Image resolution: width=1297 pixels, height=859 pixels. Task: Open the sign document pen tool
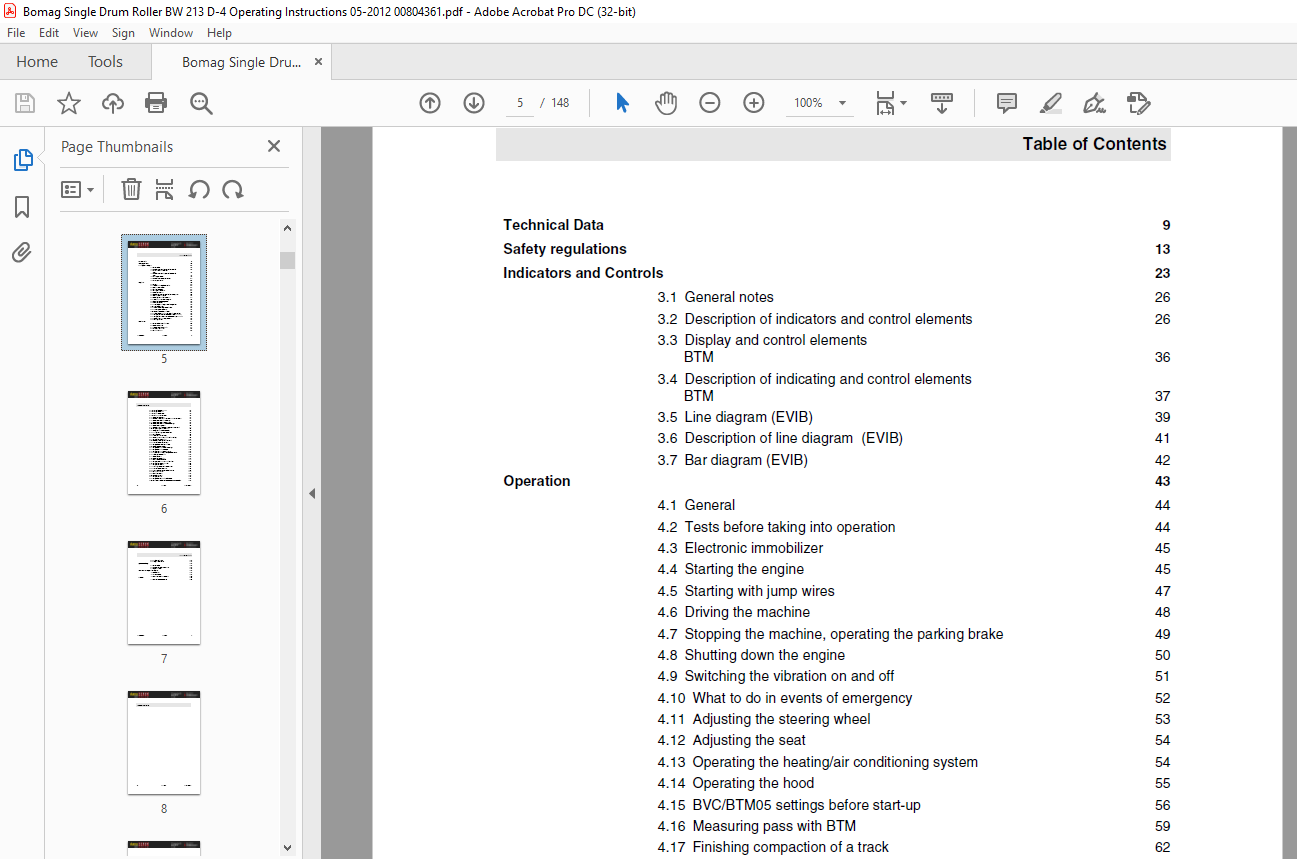click(1095, 103)
